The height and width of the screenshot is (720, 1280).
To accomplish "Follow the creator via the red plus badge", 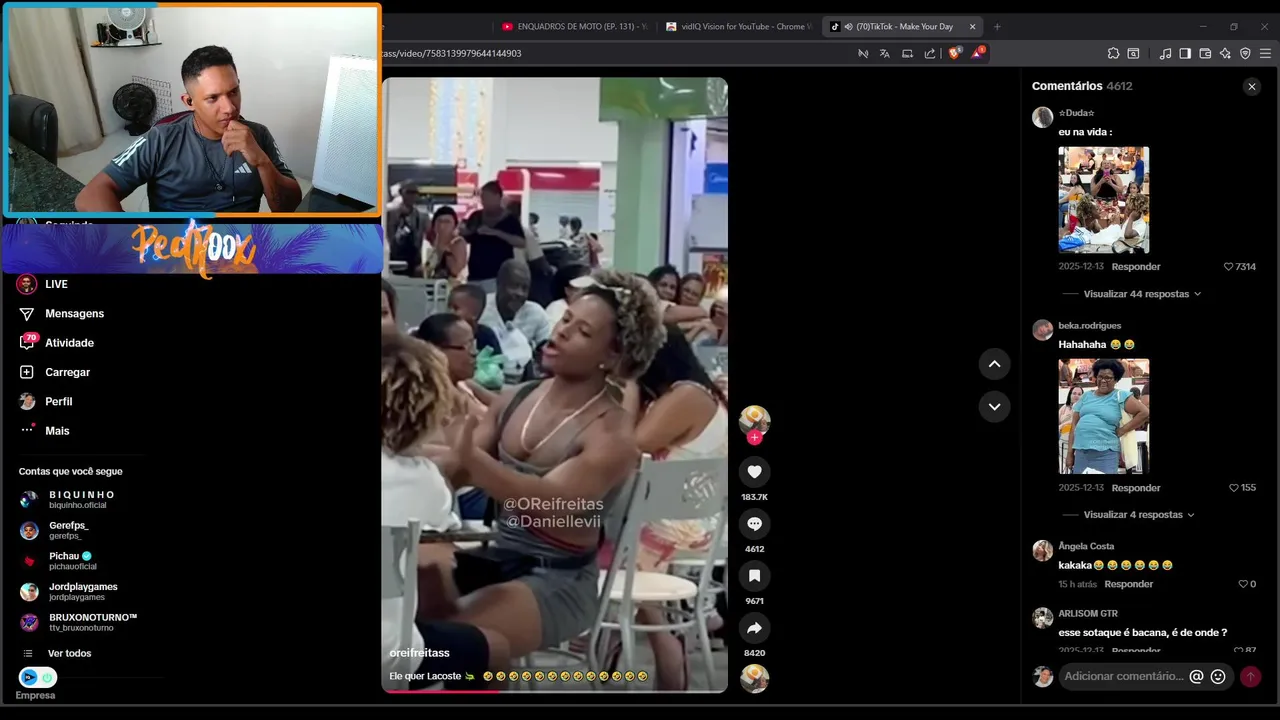I will [754, 437].
